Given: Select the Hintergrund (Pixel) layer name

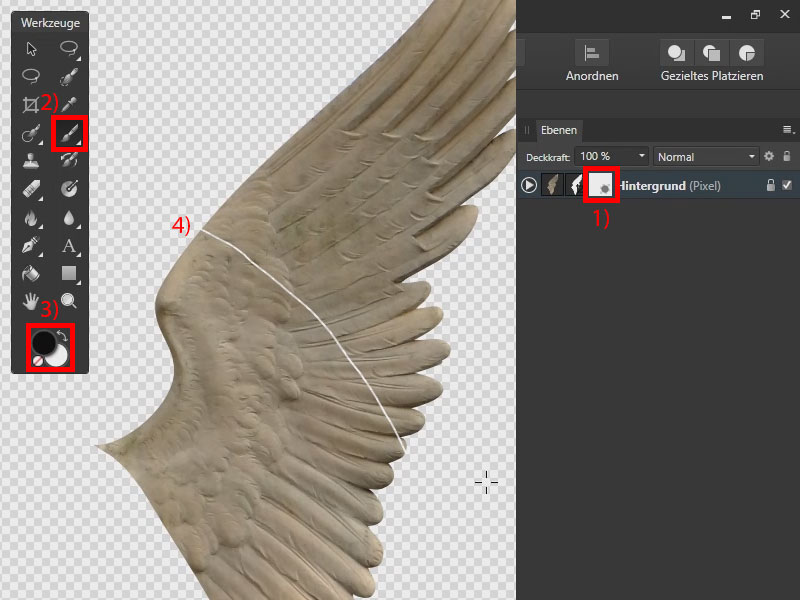Looking at the screenshot, I should pyautogui.click(x=669, y=186).
